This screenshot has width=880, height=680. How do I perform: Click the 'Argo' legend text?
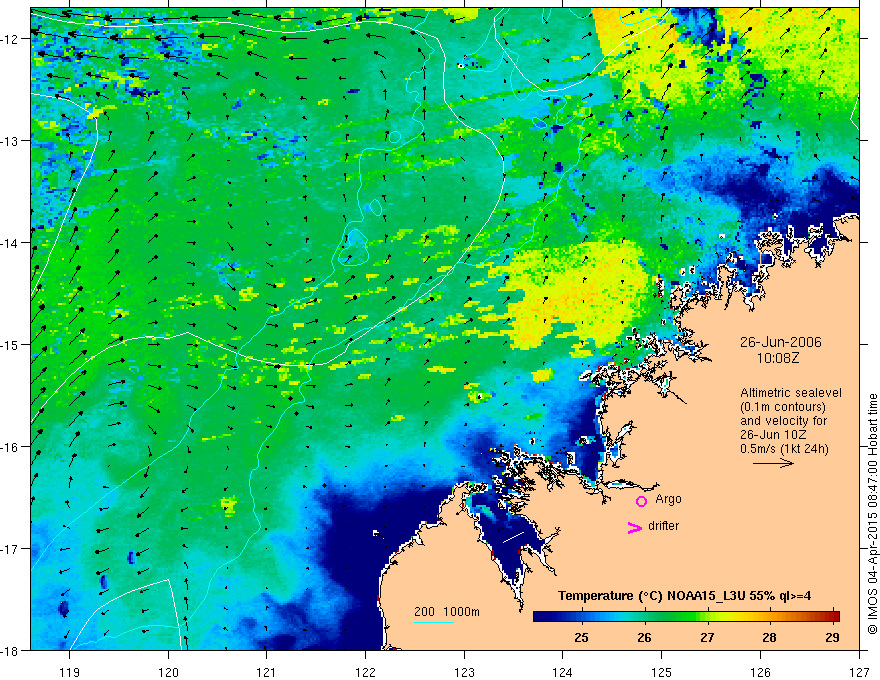point(668,499)
